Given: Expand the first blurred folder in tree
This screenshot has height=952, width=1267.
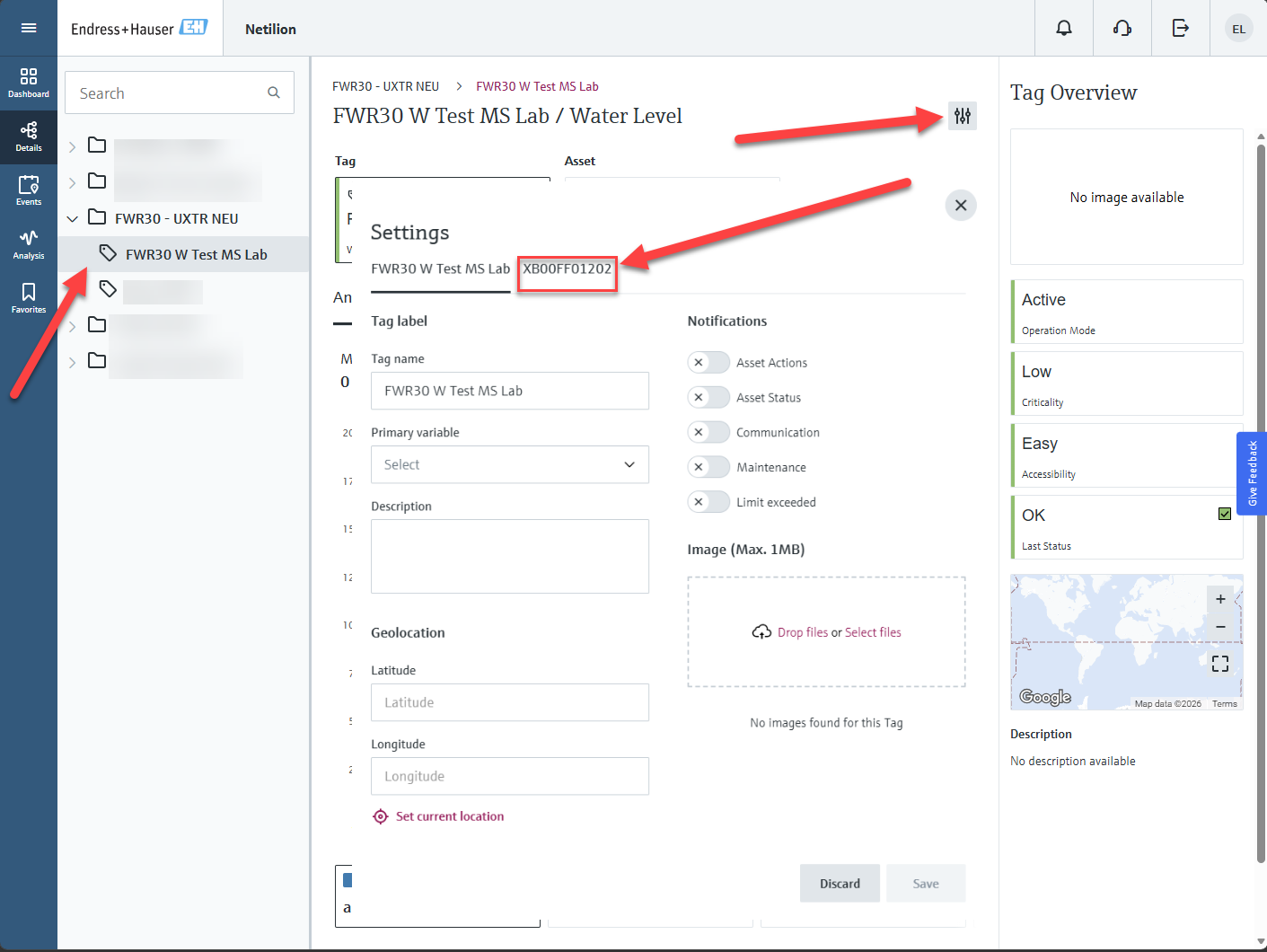Looking at the screenshot, I should pos(73,146).
